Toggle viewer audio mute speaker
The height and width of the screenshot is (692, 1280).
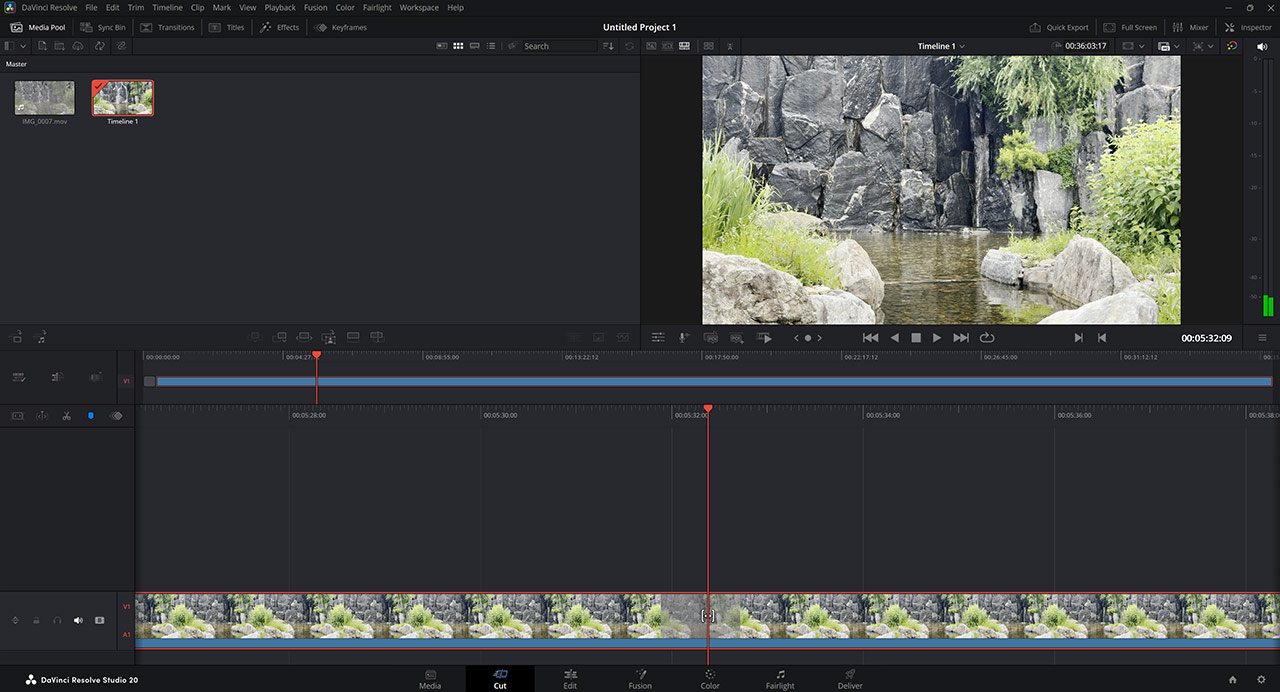click(x=1261, y=46)
